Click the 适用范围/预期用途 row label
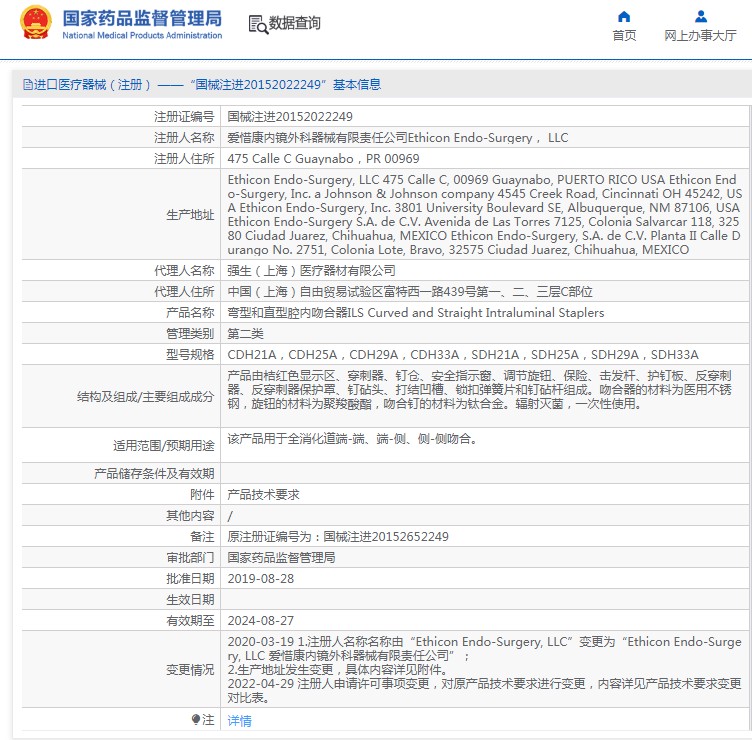This screenshot has height=740, width=752. coord(164,446)
